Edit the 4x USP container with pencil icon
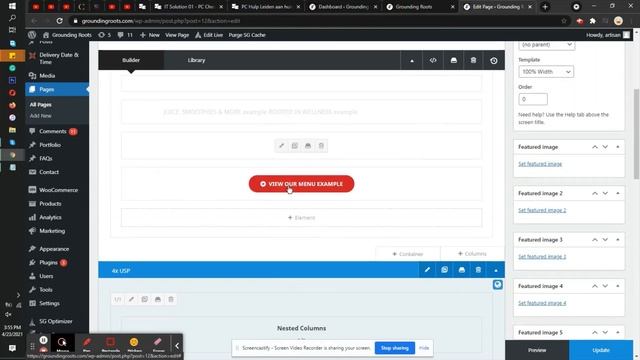The width and height of the screenshot is (640, 360). (x=427, y=270)
